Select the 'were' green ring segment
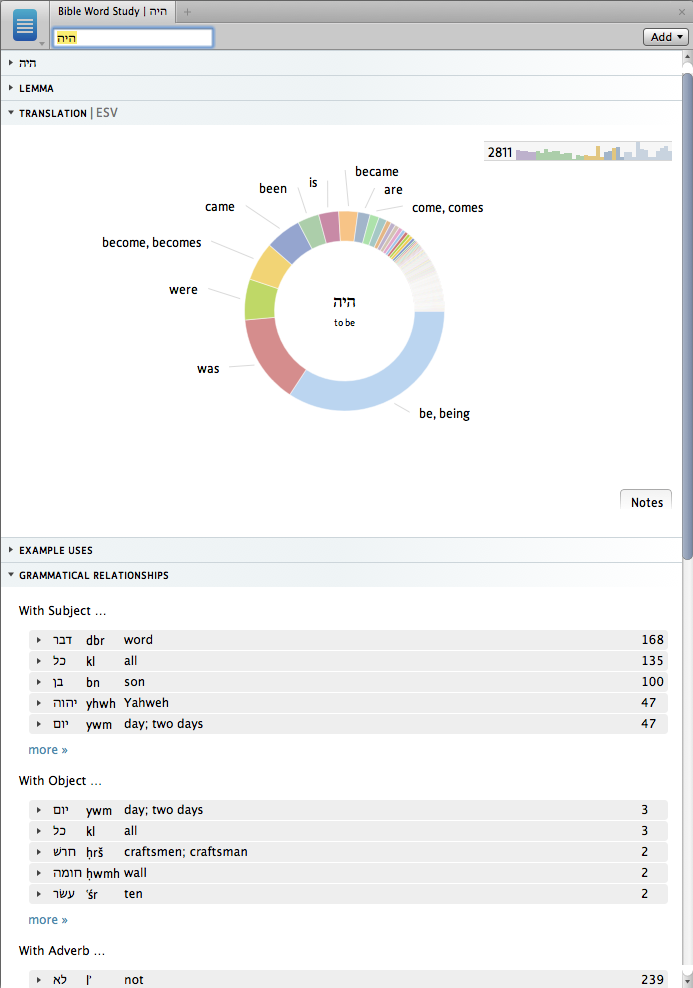The image size is (693, 988). (260, 299)
